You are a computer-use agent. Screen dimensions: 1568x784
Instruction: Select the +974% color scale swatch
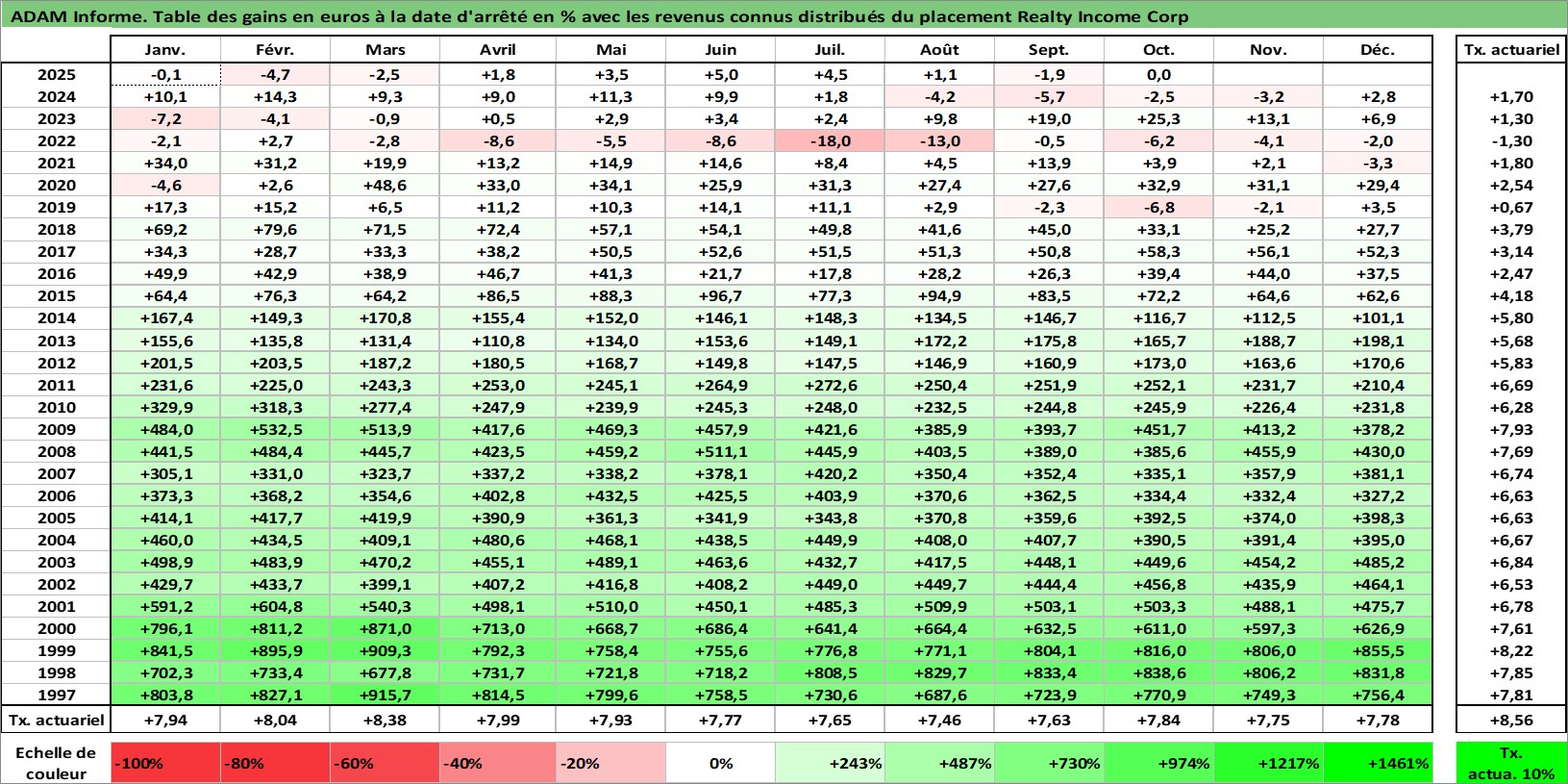pos(1158,763)
